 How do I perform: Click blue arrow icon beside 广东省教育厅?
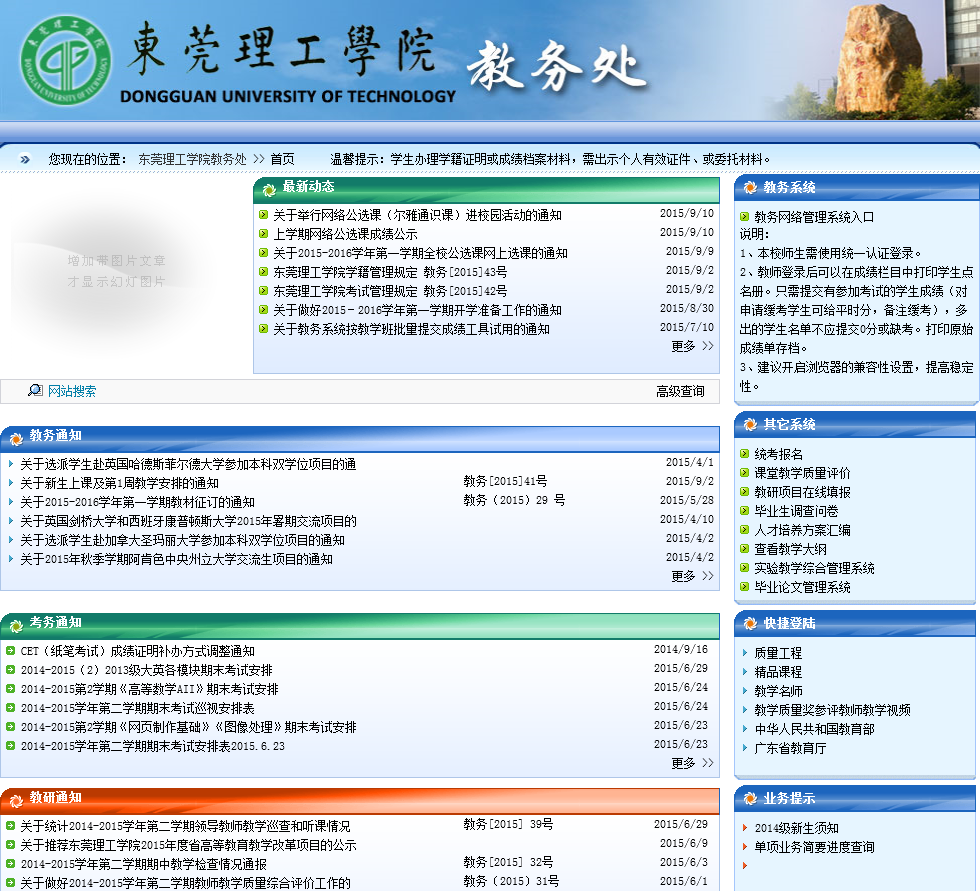coord(745,747)
